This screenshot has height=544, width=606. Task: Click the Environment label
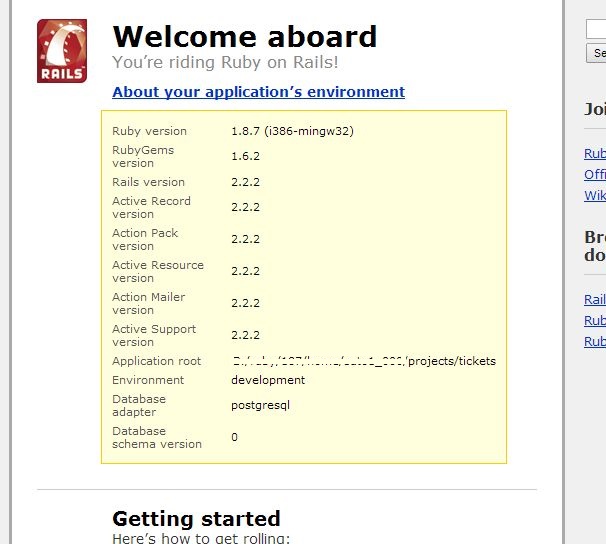coord(148,380)
